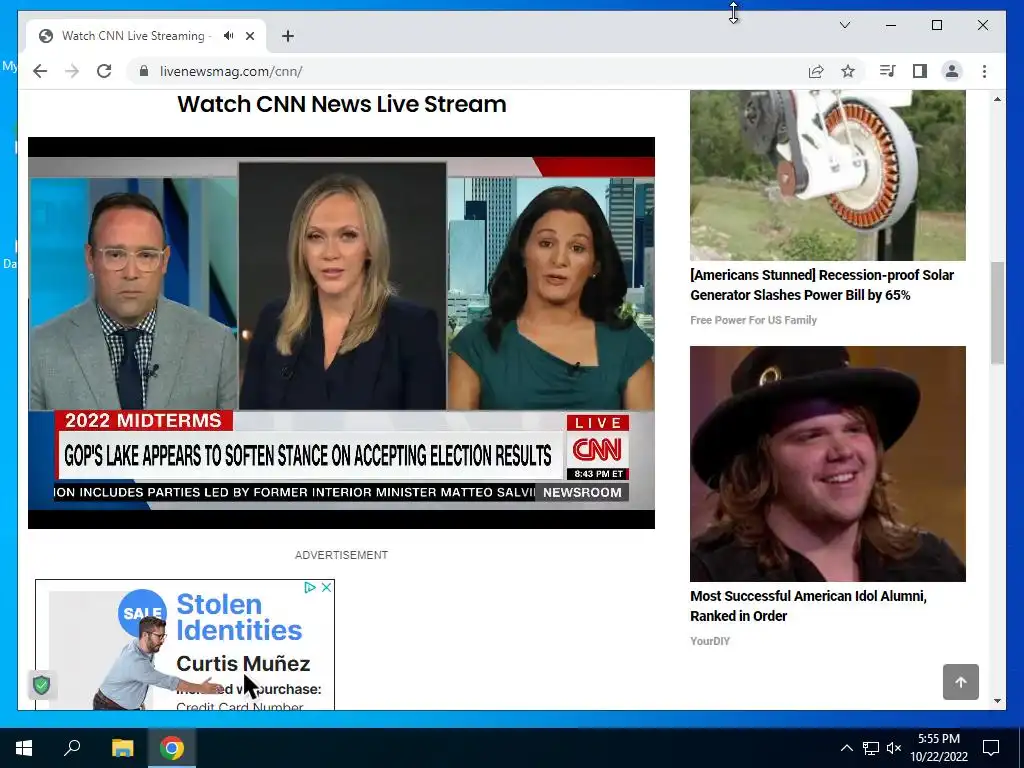Open the Windows notification center
Viewport: 1024px width, 768px height.
[991, 748]
